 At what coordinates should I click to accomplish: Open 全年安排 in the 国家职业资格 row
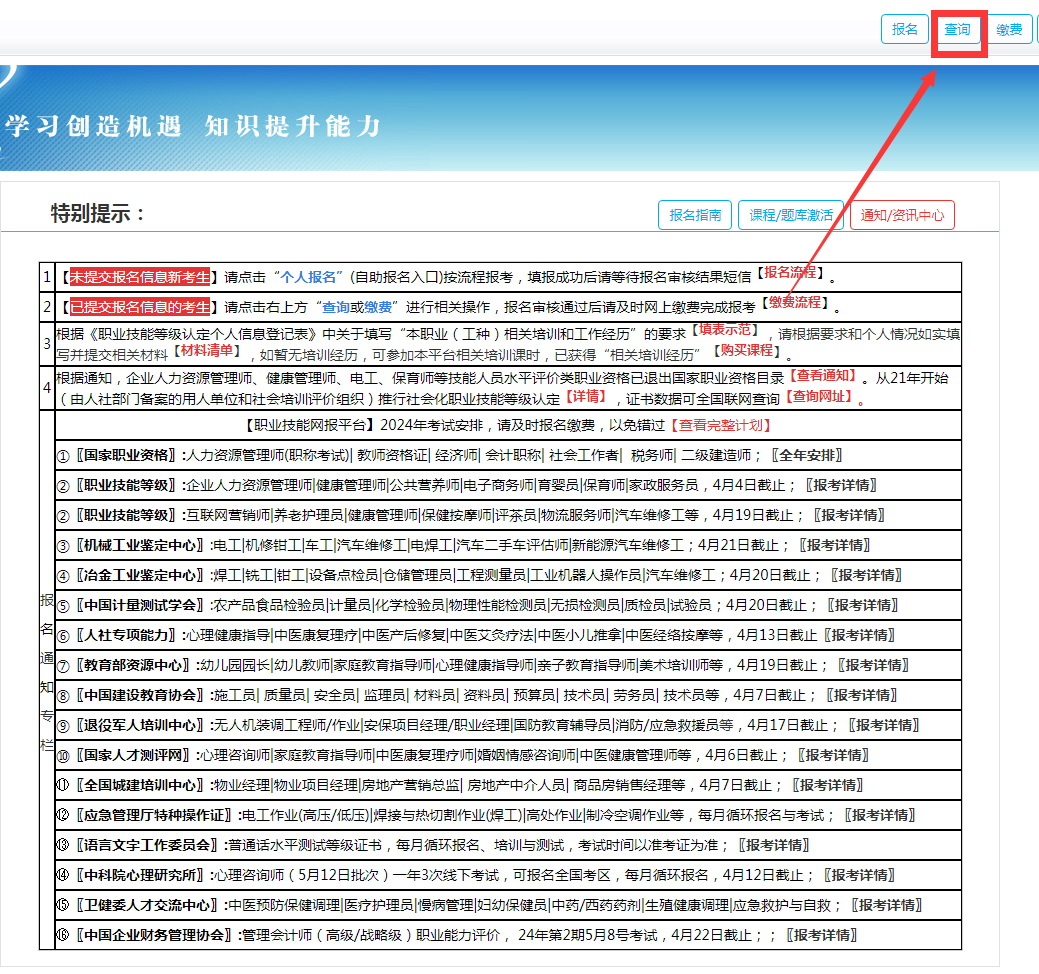coord(806,455)
